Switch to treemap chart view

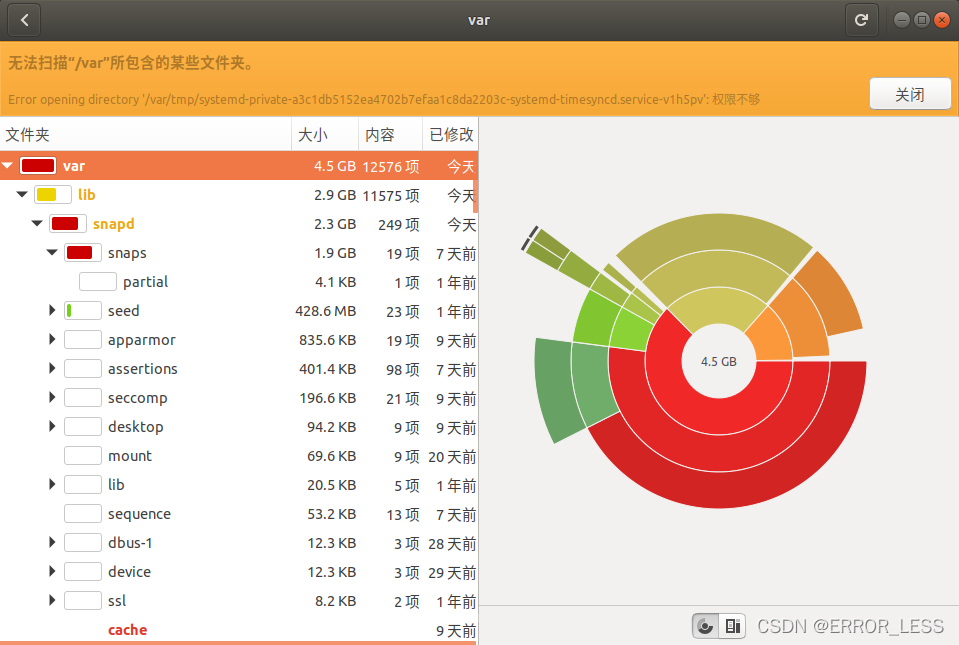tap(732, 626)
